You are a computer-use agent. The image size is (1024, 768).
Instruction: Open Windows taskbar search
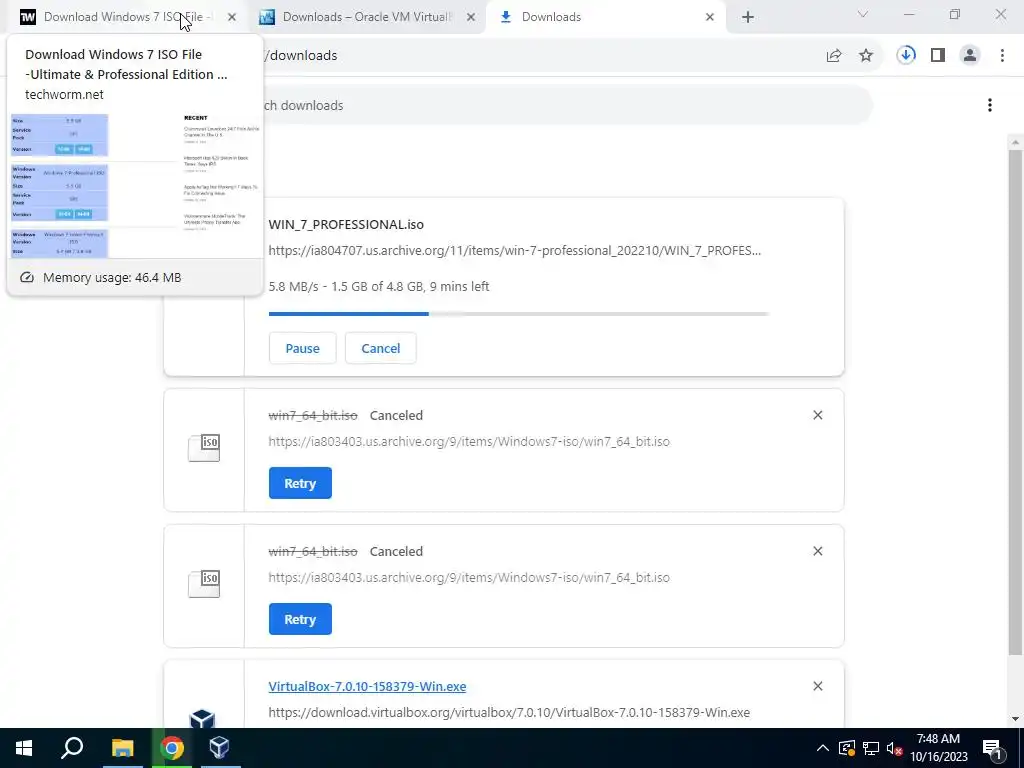pyautogui.click(x=72, y=748)
